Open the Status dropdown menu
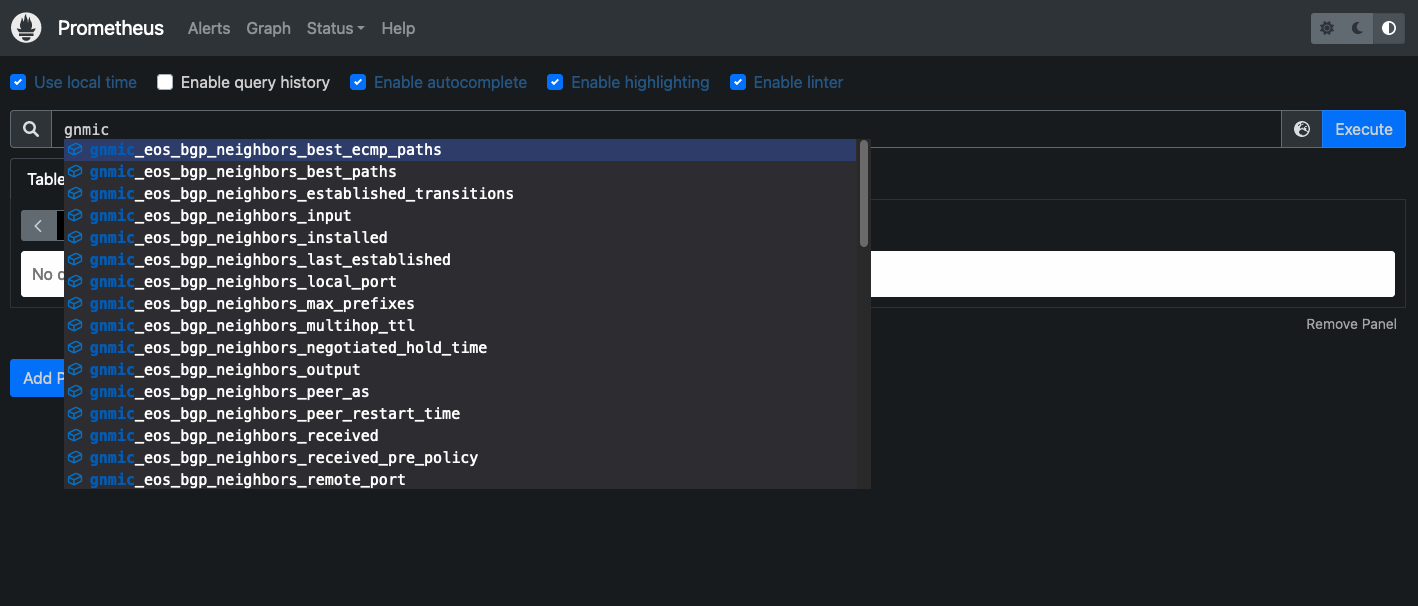The image size is (1418, 606). click(x=335, y=28)
